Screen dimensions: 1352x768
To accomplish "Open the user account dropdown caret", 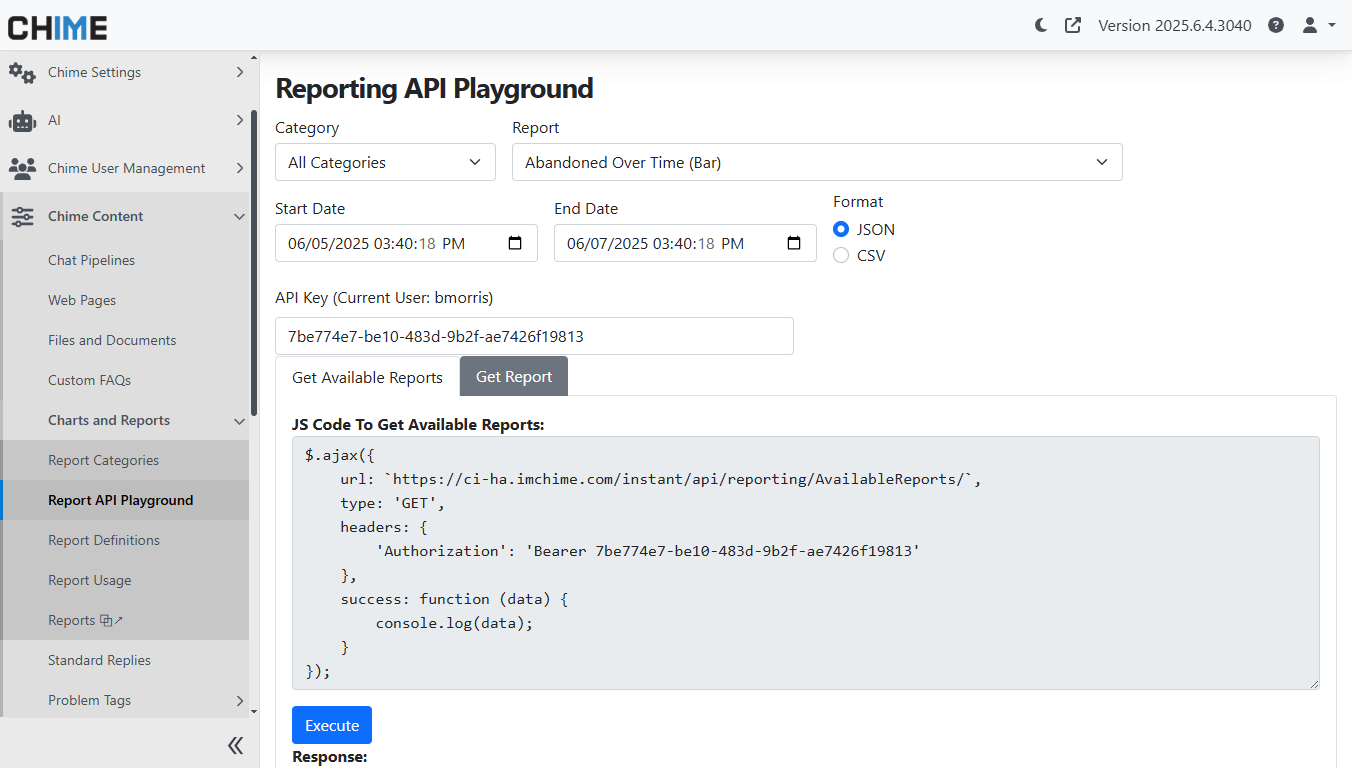I will pos(1332,25).
